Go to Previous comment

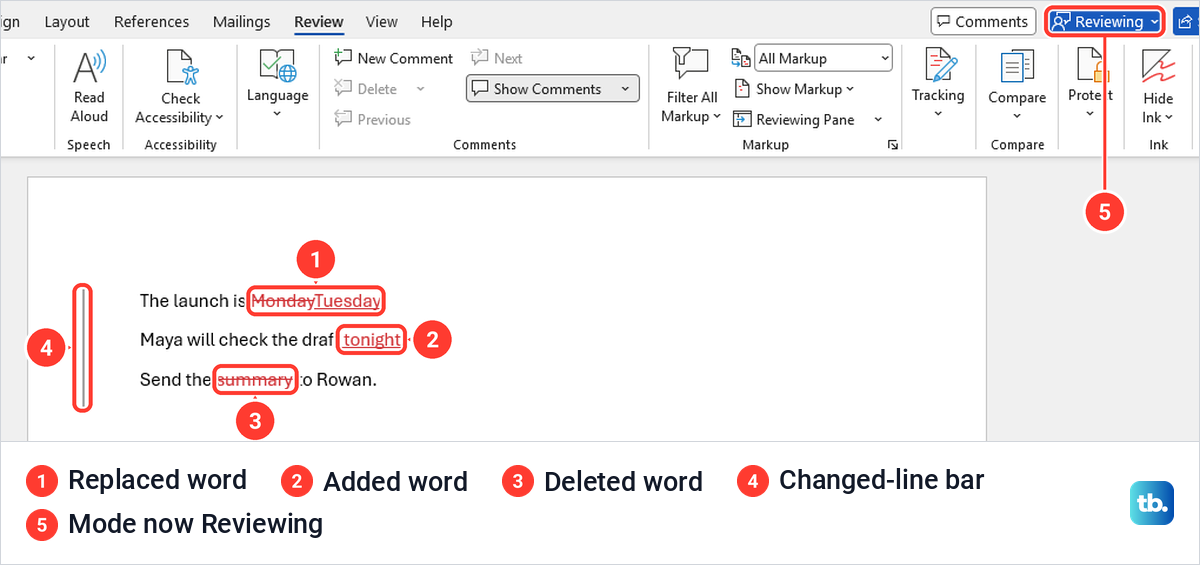tap(372, 119)
